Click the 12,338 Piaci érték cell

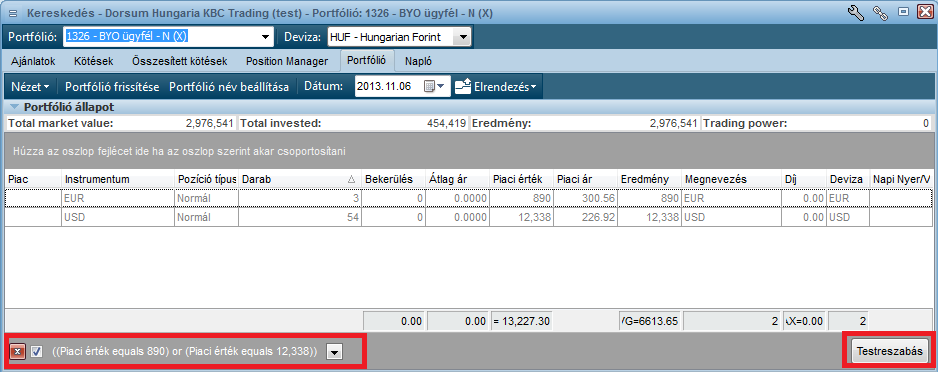[521, 217]
